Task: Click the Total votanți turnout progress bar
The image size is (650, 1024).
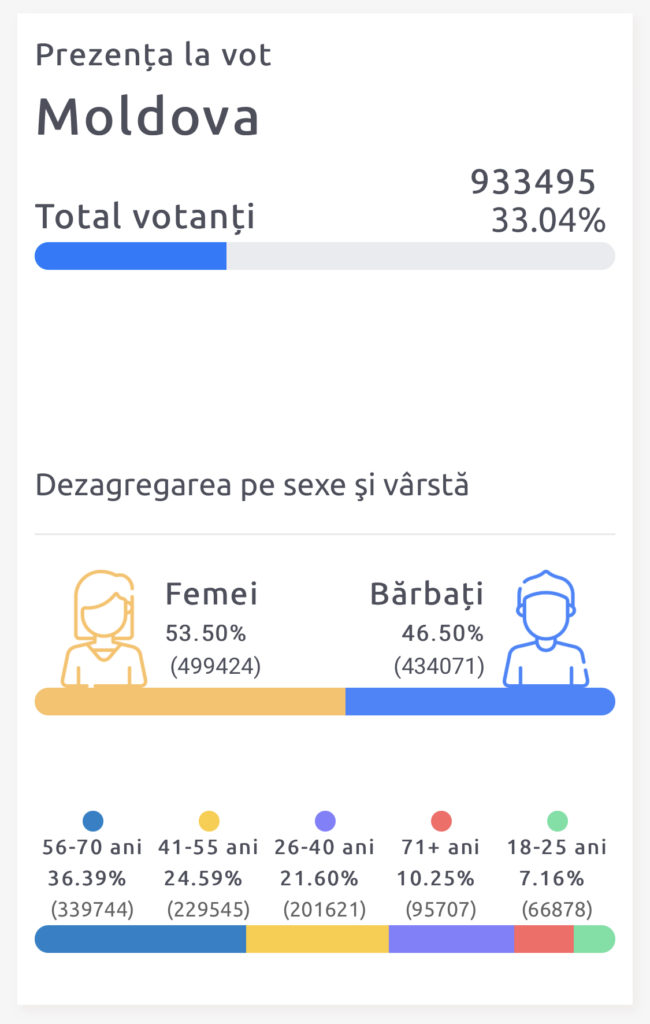Action: 324,256
